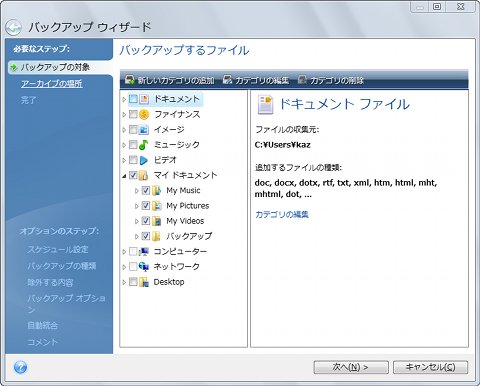Open the 自動統合 optional step
The image size is (480, 386).
tap(42, 325)
